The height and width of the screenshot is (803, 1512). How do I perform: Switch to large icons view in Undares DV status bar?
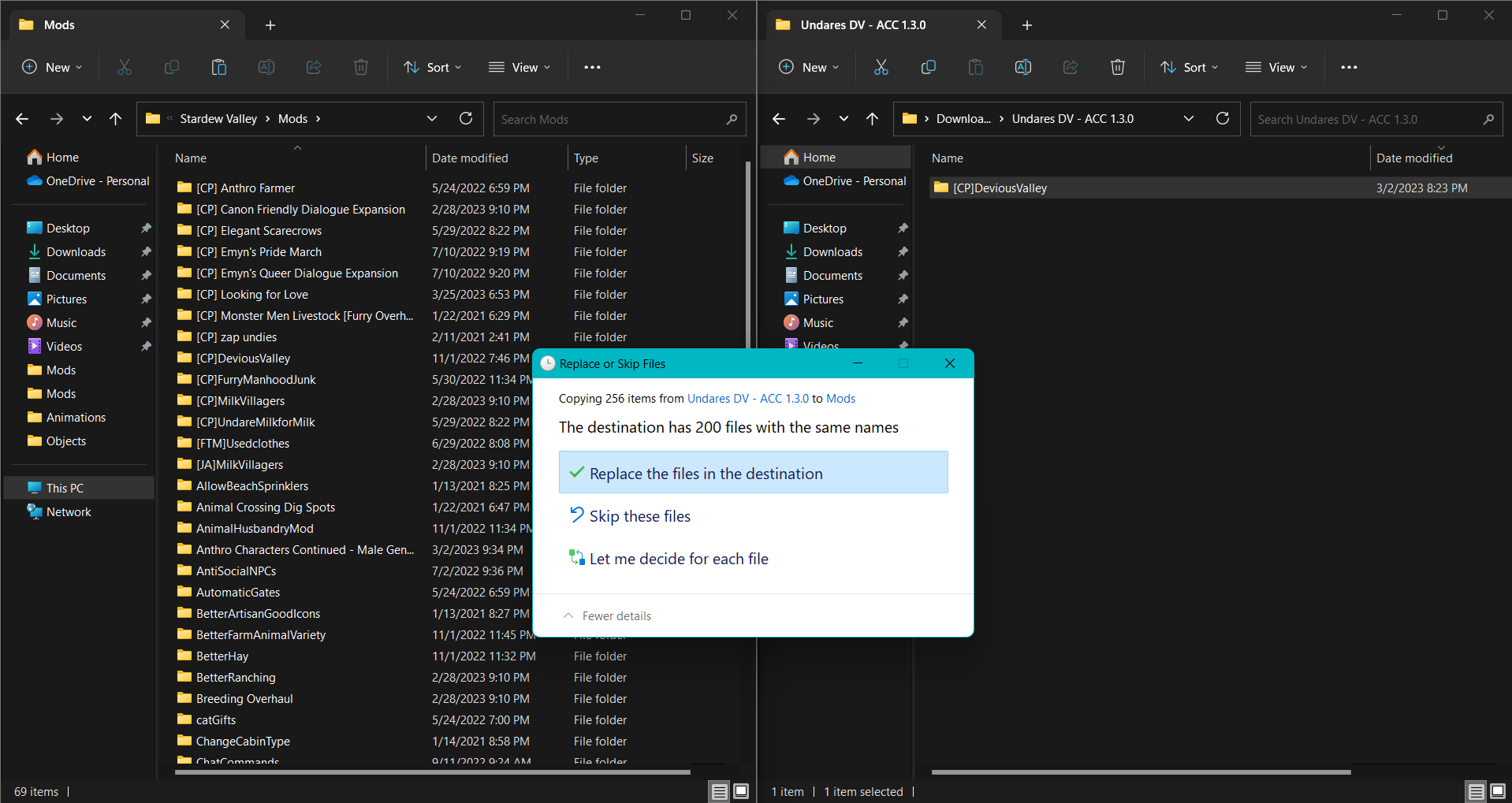(x=1499, y=792)
